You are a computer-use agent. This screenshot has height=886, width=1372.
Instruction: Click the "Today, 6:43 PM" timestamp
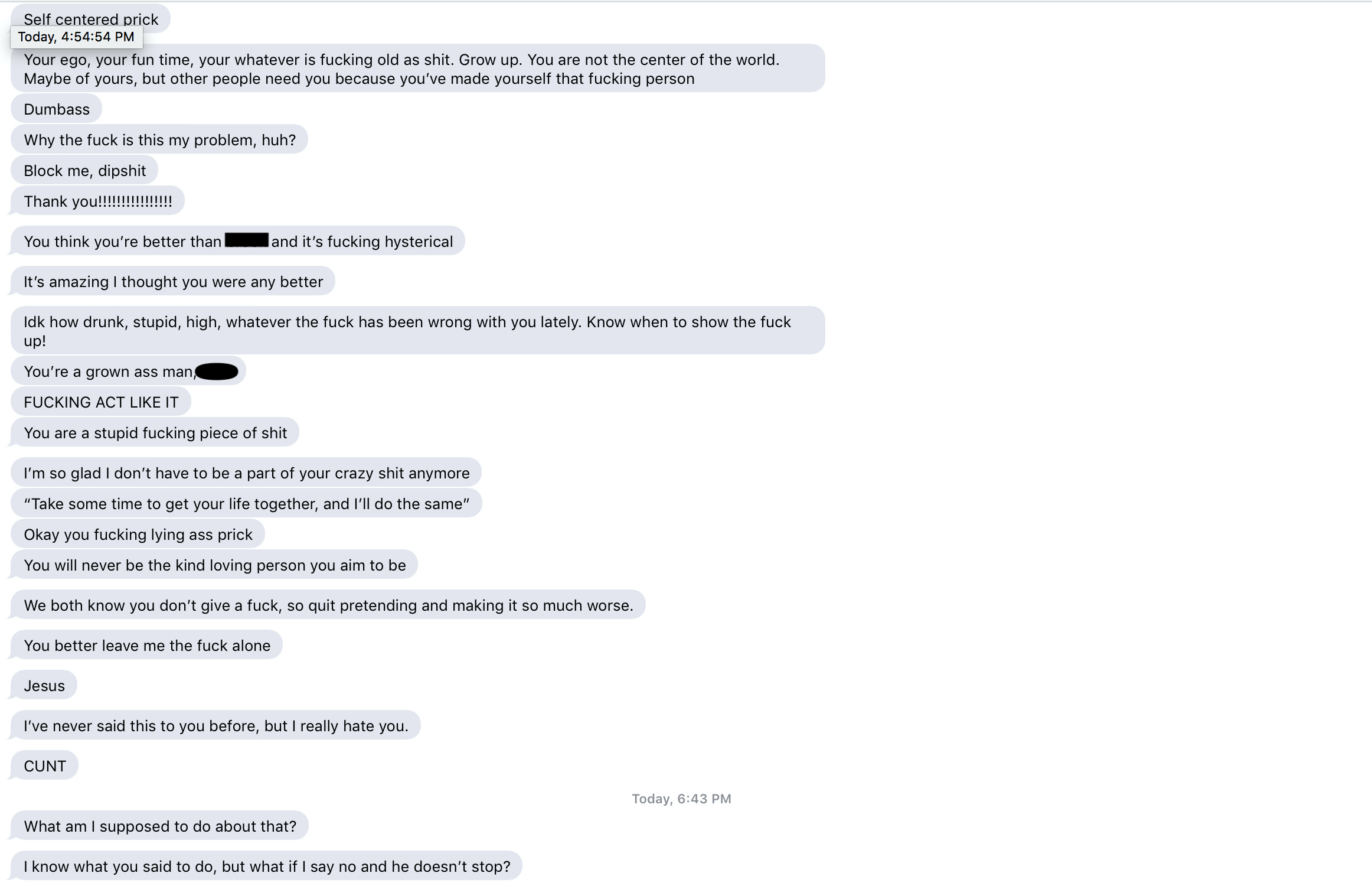point(681,799)
